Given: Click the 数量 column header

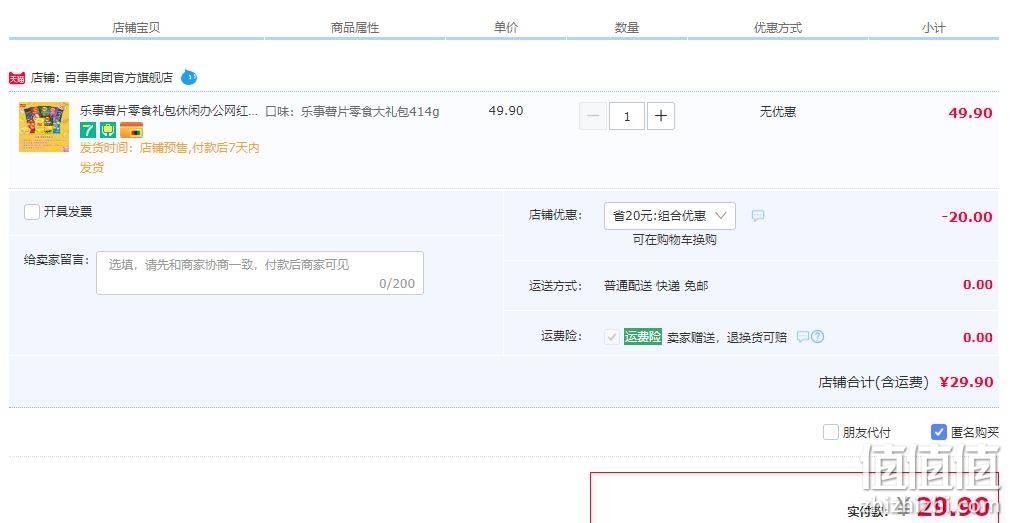Looking at the screenshot, I should coord(627,28).
